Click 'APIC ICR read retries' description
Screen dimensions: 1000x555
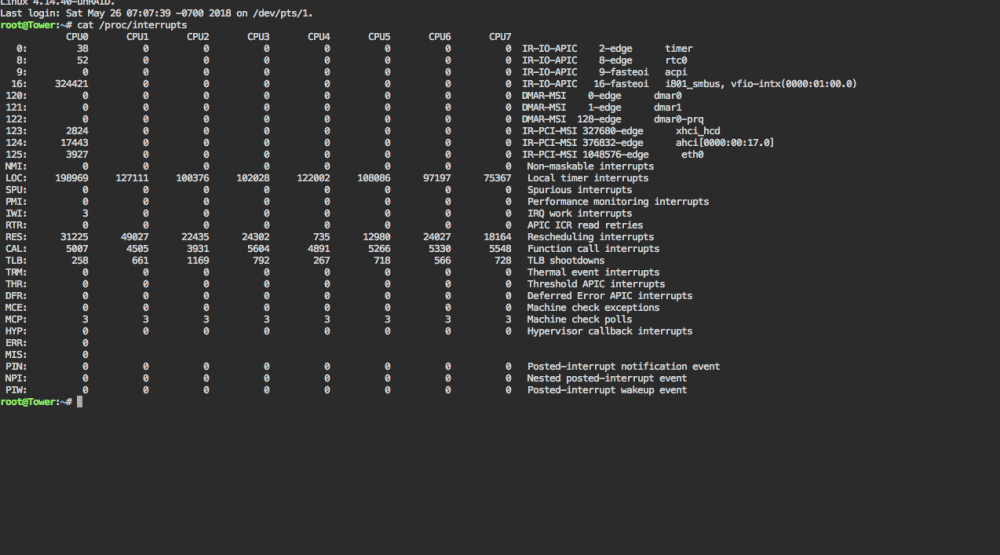585,226
